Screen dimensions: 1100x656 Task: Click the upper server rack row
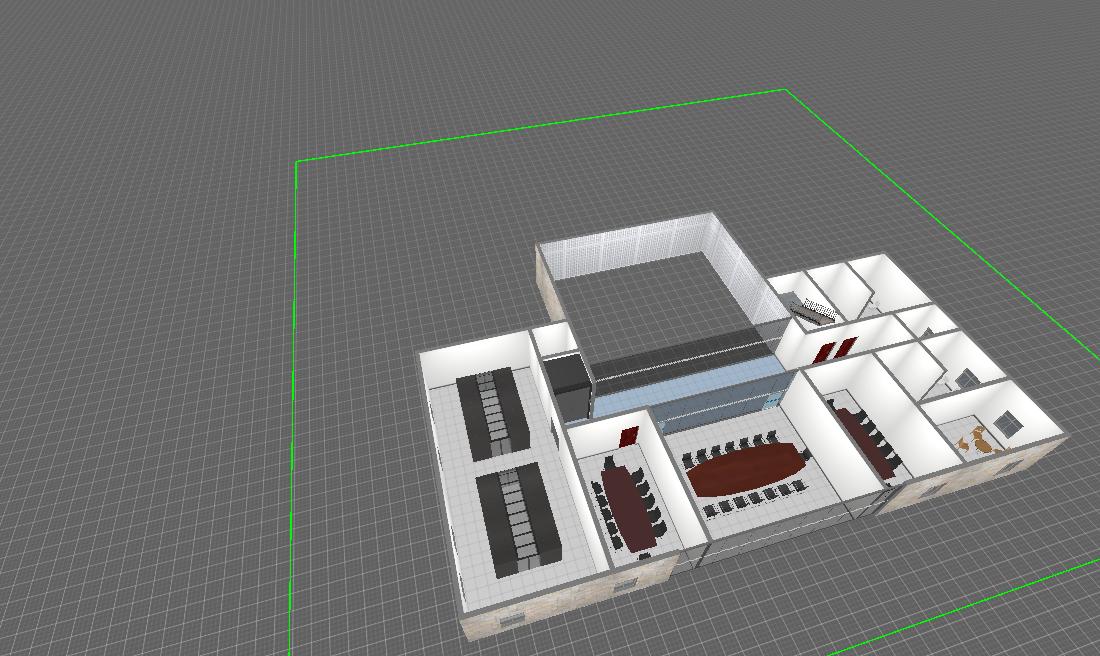[x=492, y=412]
